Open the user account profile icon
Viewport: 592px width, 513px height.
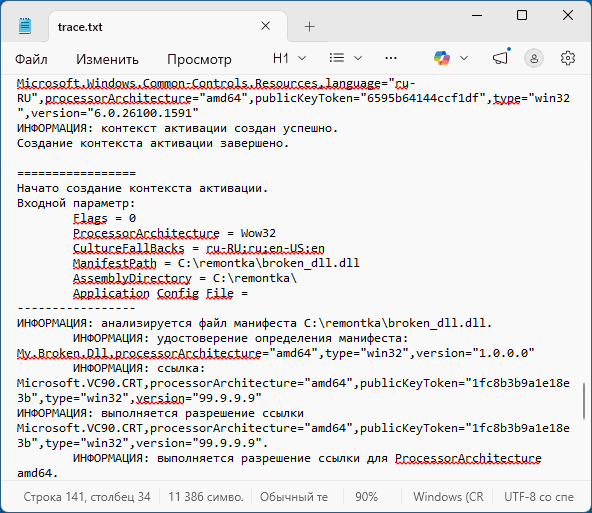click(x=534, y=59)
